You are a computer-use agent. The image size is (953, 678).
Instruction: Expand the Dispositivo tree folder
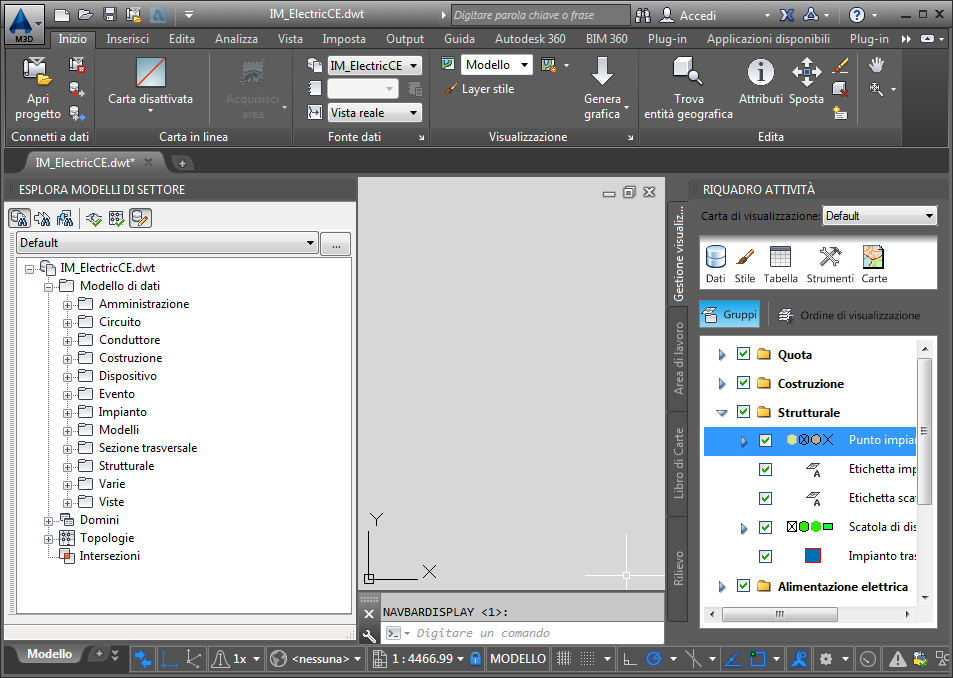[x=67, y=377]
